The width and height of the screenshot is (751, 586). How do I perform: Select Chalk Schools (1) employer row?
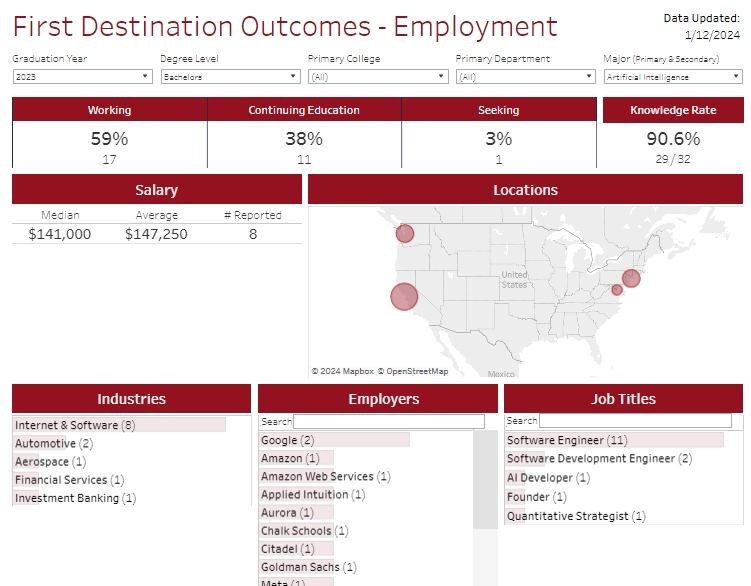pyautogui.click(x=305, y=531)
